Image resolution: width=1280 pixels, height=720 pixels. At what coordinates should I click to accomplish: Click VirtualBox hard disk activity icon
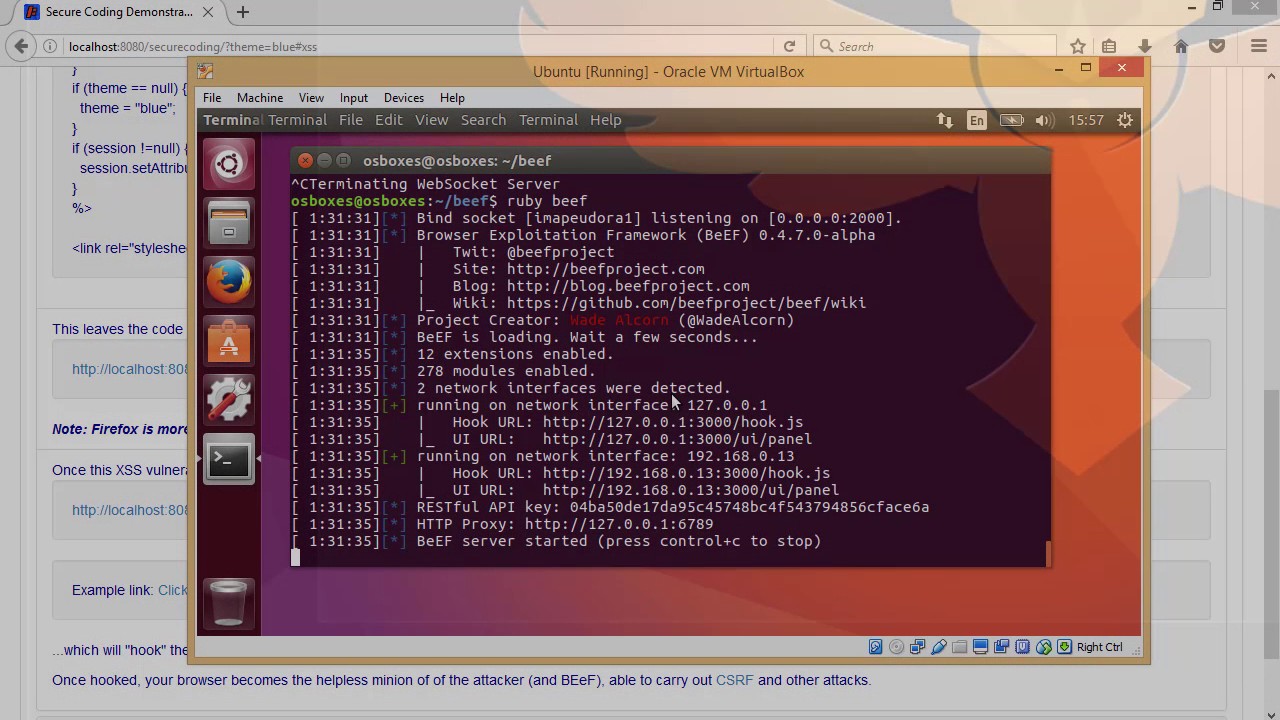875,647
